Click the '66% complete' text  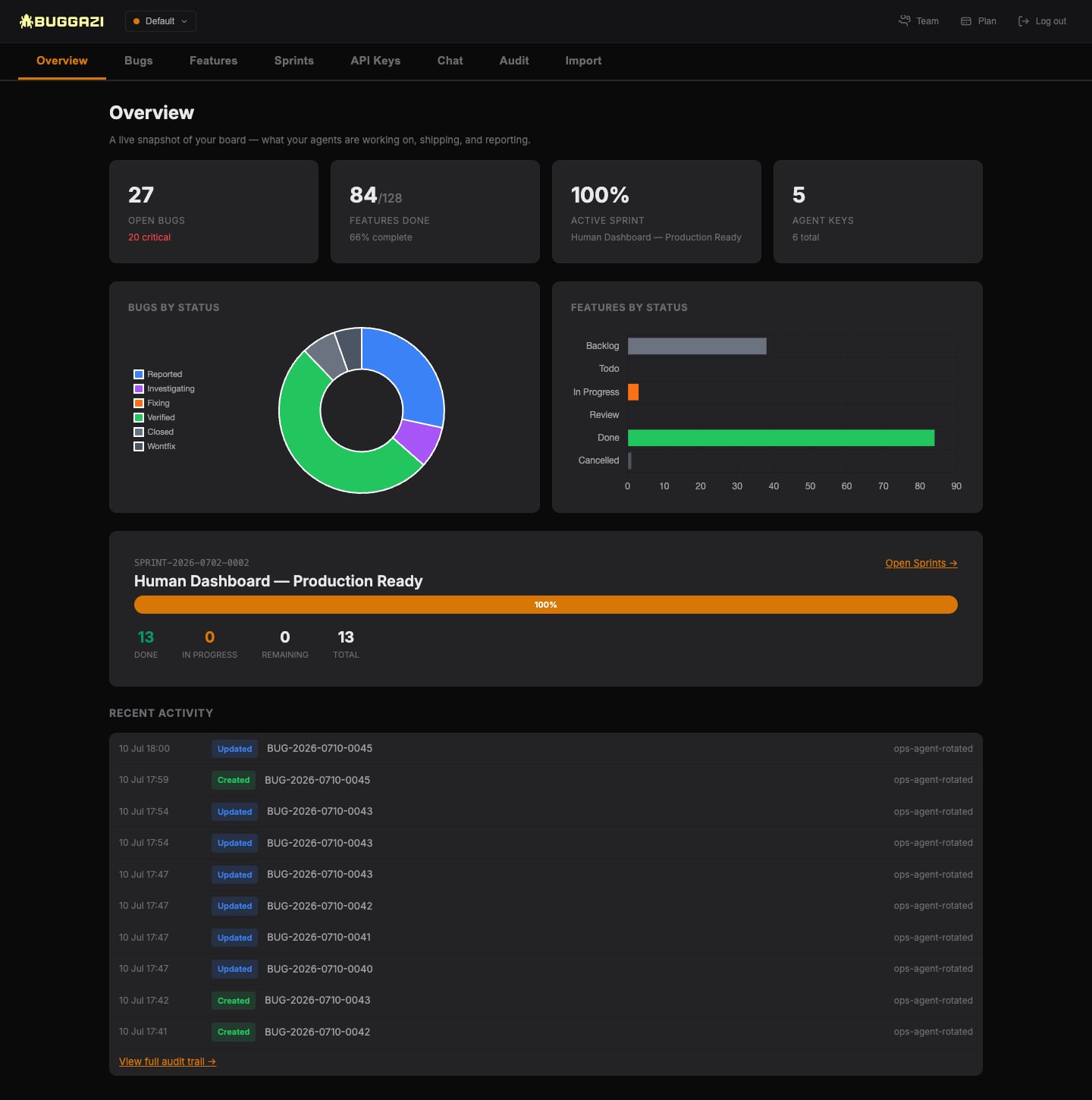381,237
